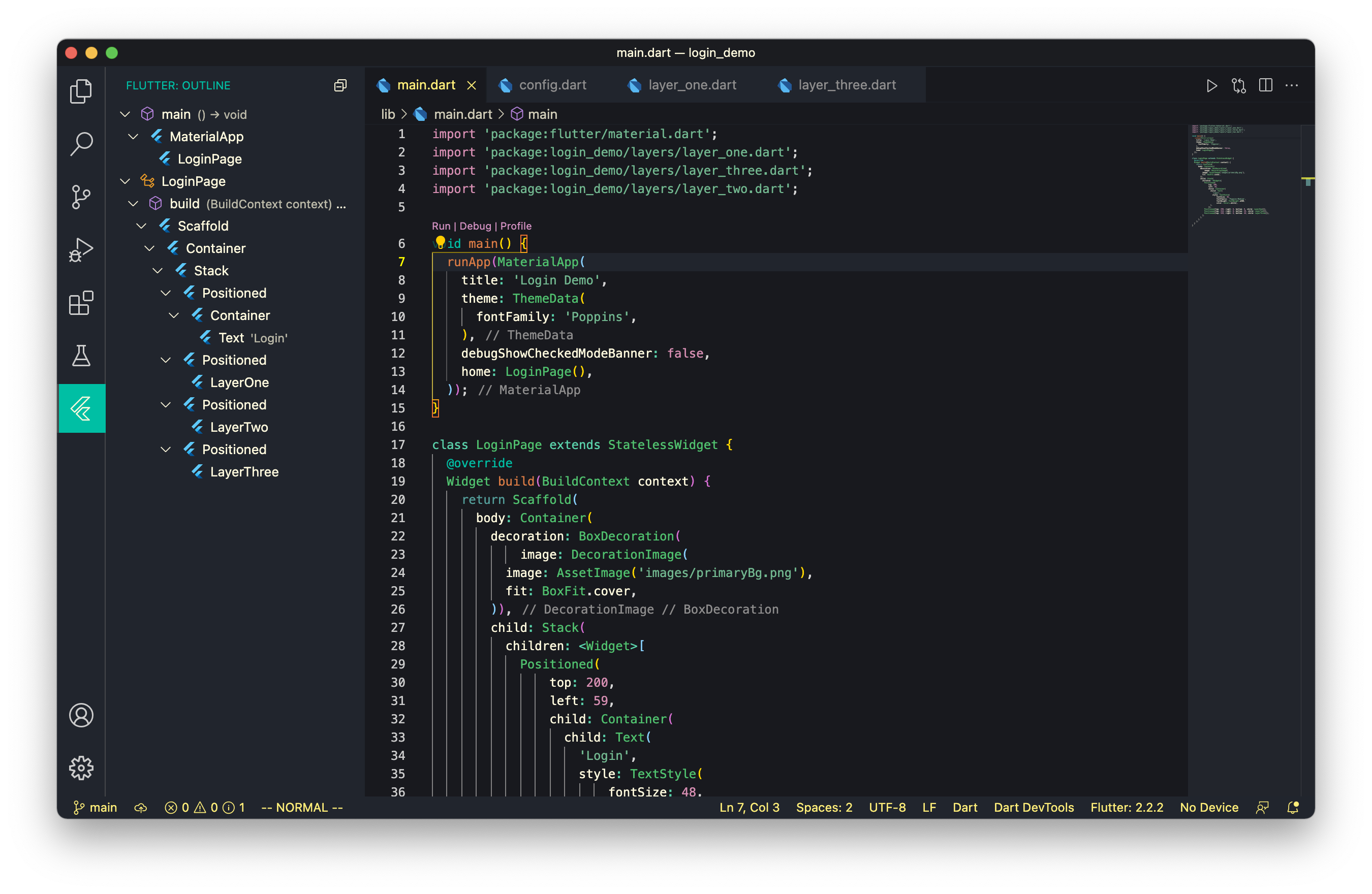
Task: Click No Device in the status bar
Action: pyautogui.click(x=1209, y=808)
